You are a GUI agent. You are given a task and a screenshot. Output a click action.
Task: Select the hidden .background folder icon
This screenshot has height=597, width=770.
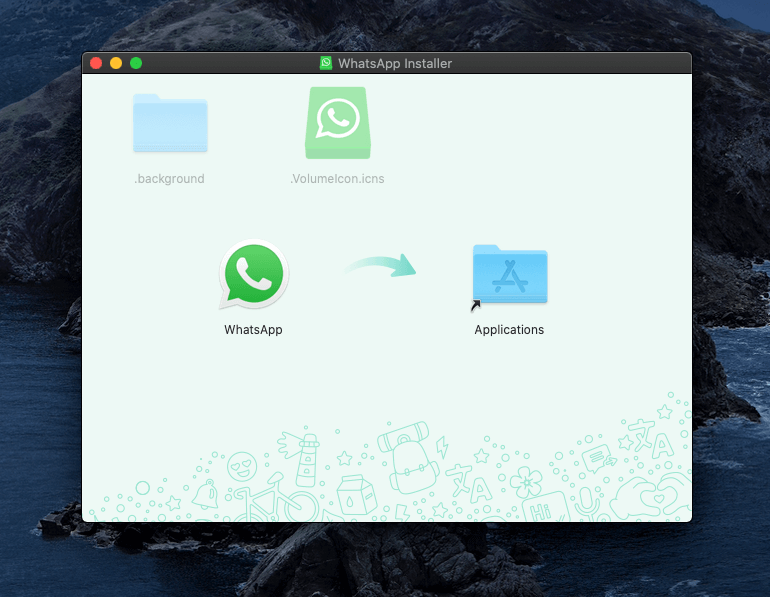point(170,123)
